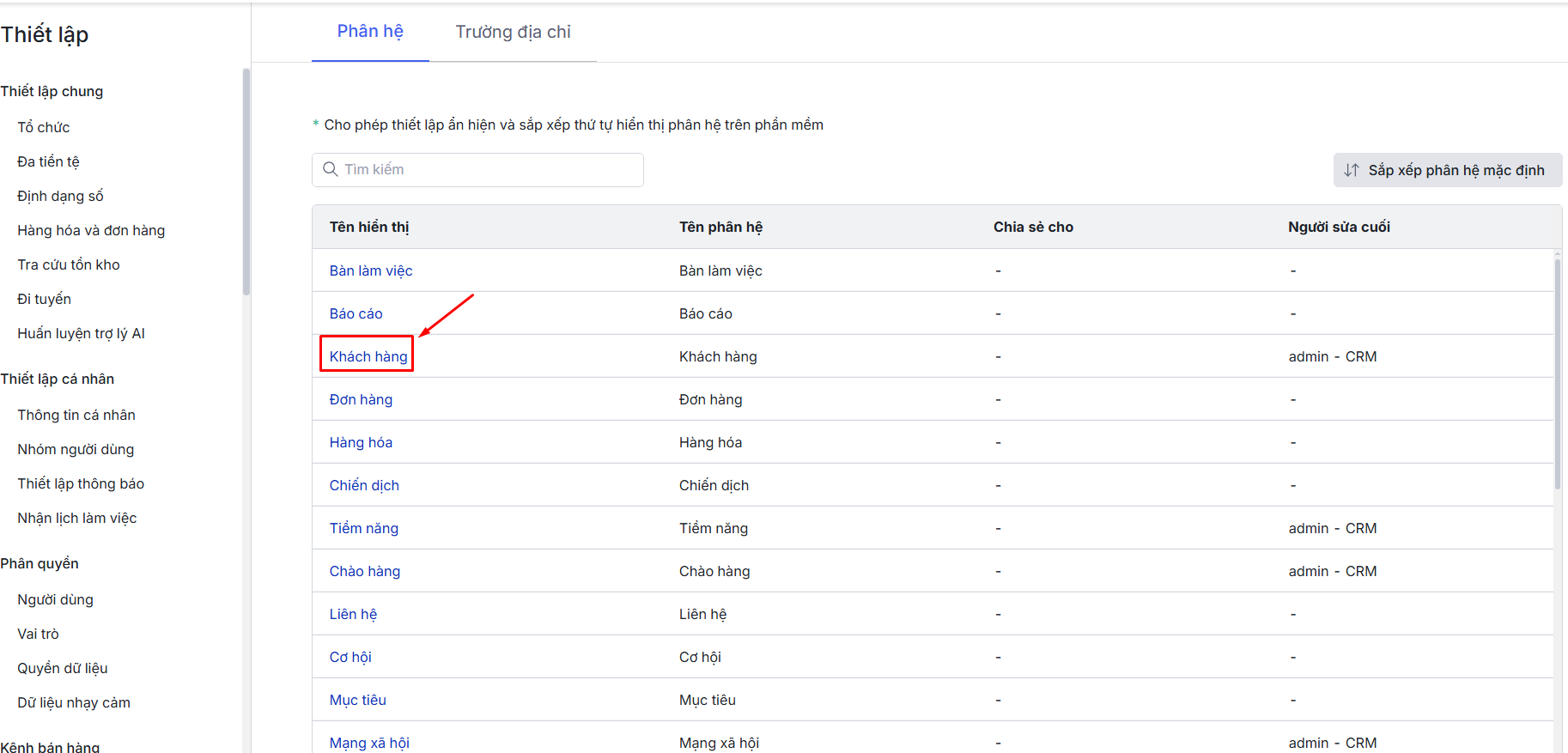Click the Tìm kiếm search field
1568x753 pixels.
click(x=489, y=170)
